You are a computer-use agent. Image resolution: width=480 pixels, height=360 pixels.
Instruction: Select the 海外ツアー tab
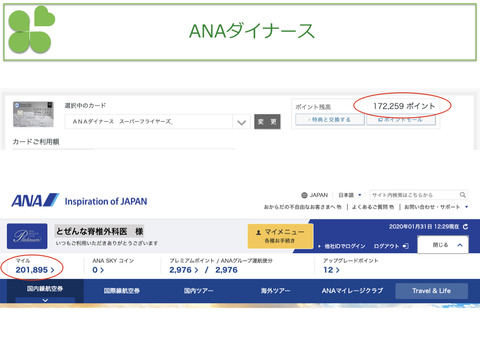coord(275,291)
